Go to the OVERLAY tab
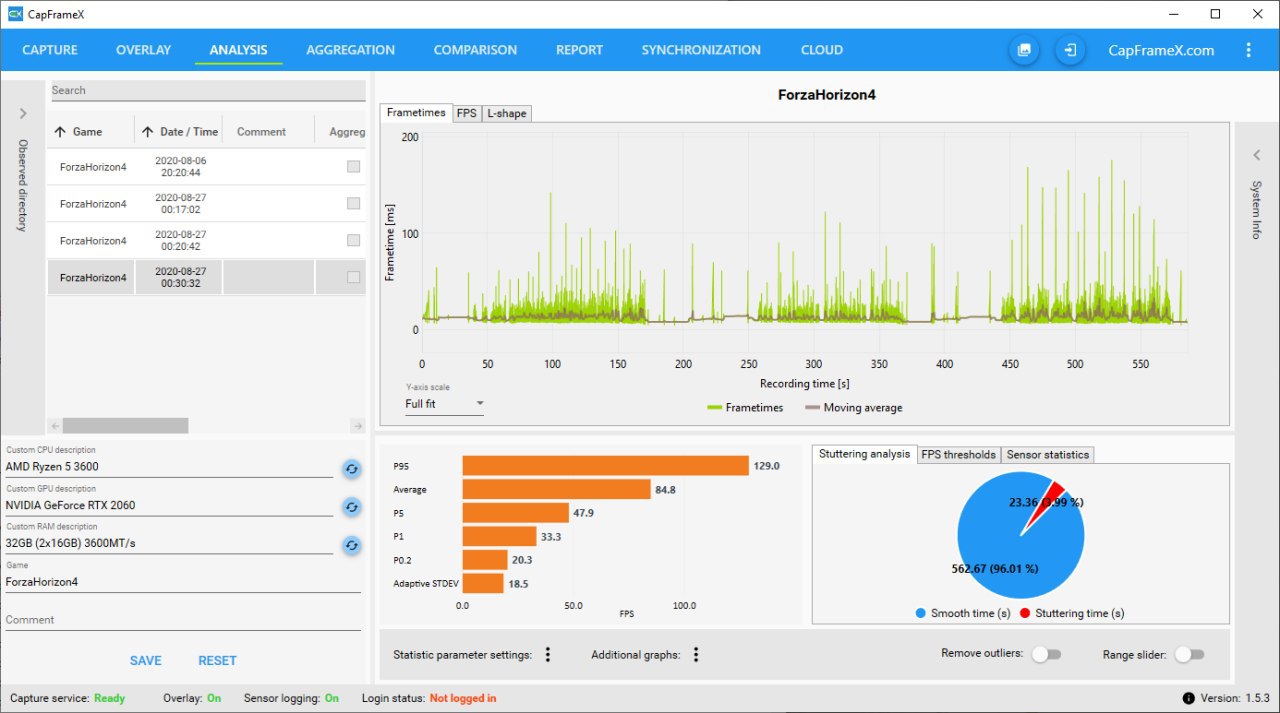 point(143,50)
